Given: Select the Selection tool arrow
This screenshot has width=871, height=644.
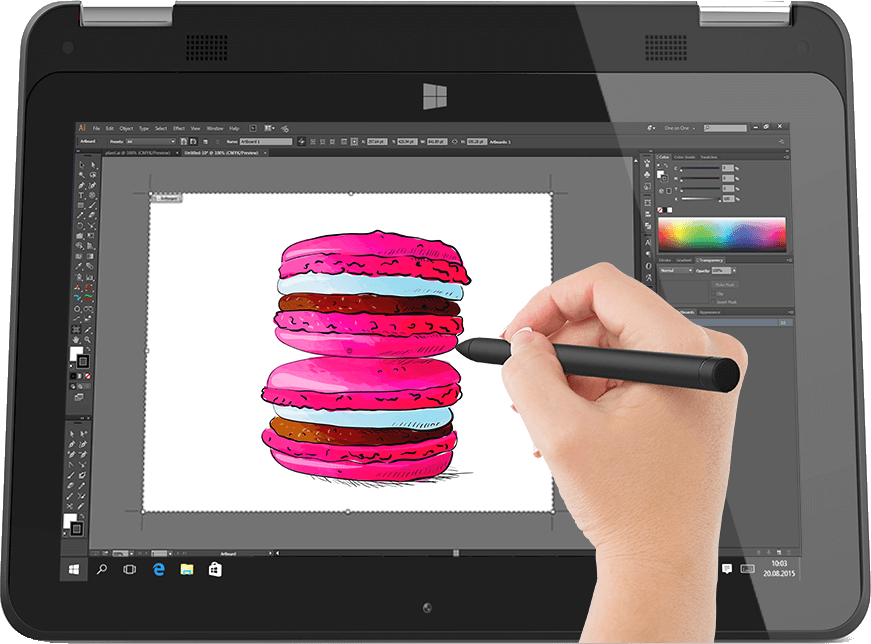Looking at the screenshot, I should (x=82, y=164).
